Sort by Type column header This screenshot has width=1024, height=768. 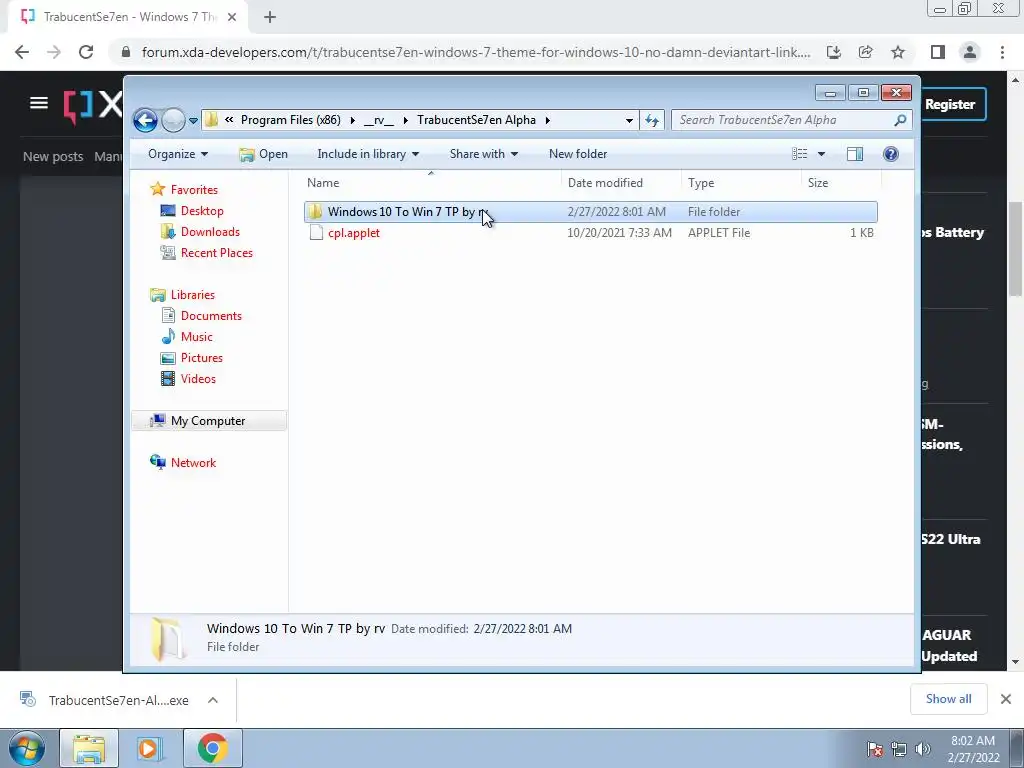coord(741,183)
